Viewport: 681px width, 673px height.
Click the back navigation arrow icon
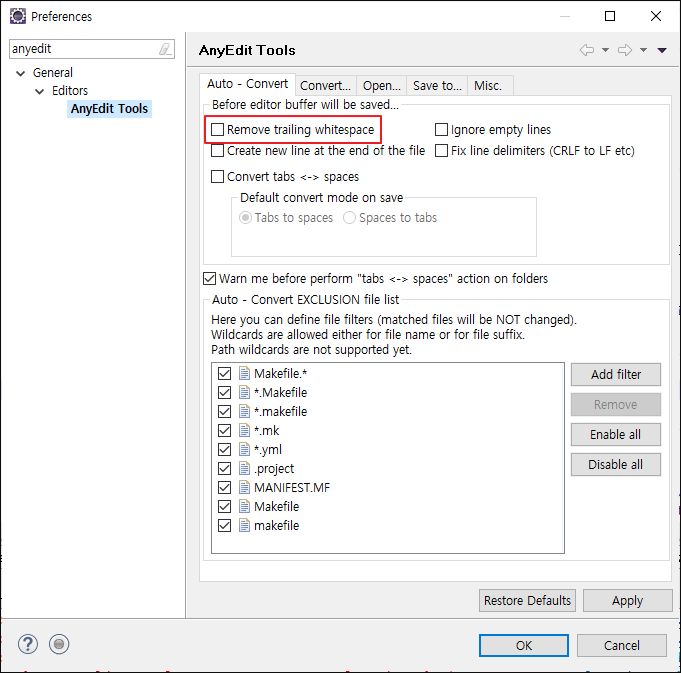click(x=587, y=50)
